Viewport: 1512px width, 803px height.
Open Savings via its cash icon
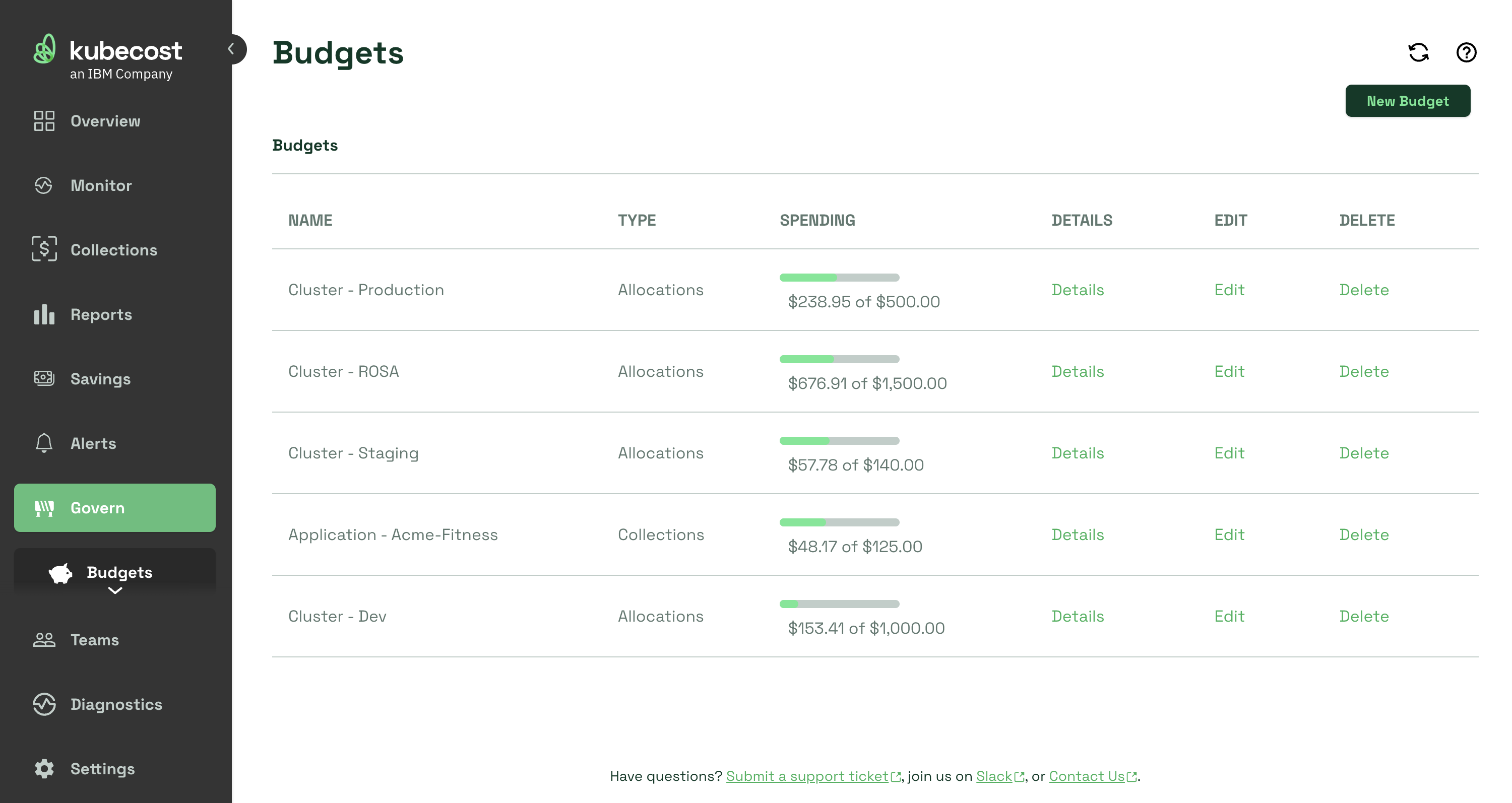44,378
